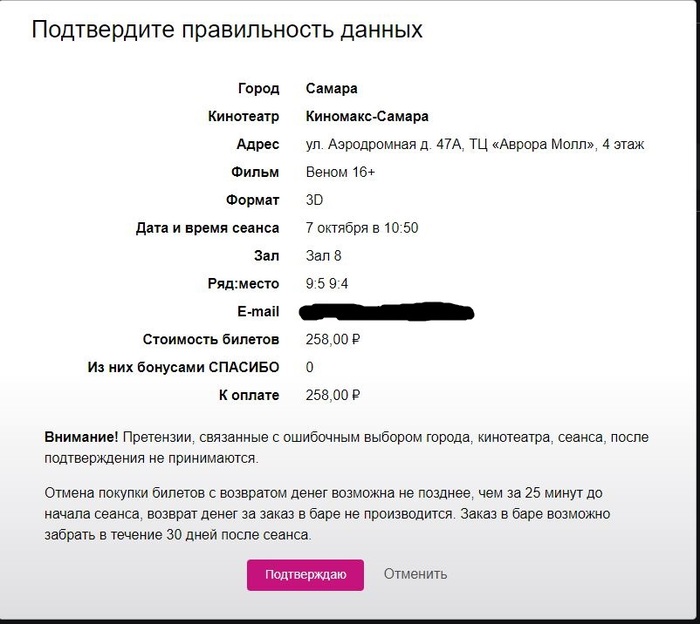The image size is (700, 624).
Task: Select the city value Самара
Action: click(331, 88)
